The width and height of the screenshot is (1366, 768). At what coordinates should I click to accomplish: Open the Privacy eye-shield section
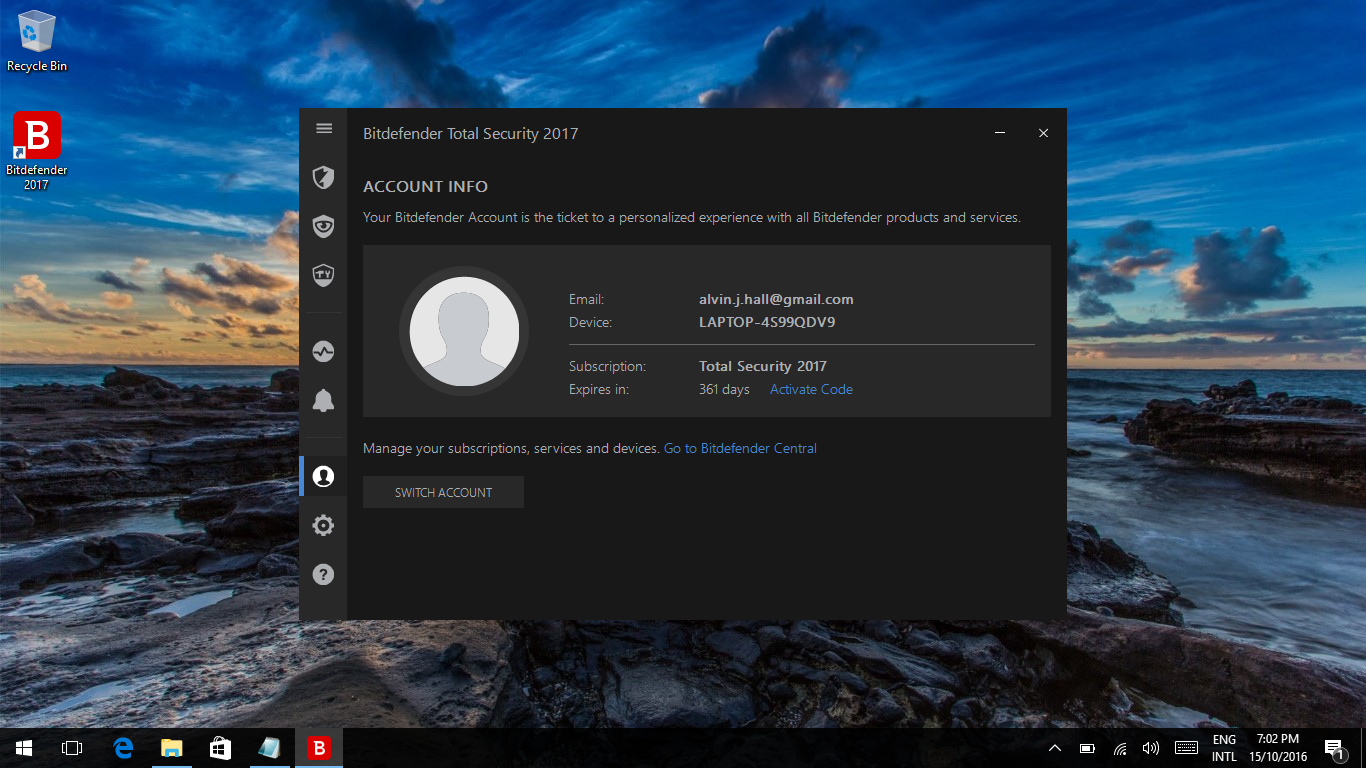[323, 226]
